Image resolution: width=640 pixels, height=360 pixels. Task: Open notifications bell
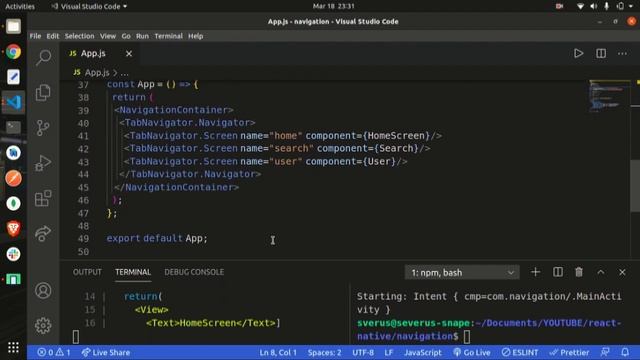point(625,352)
